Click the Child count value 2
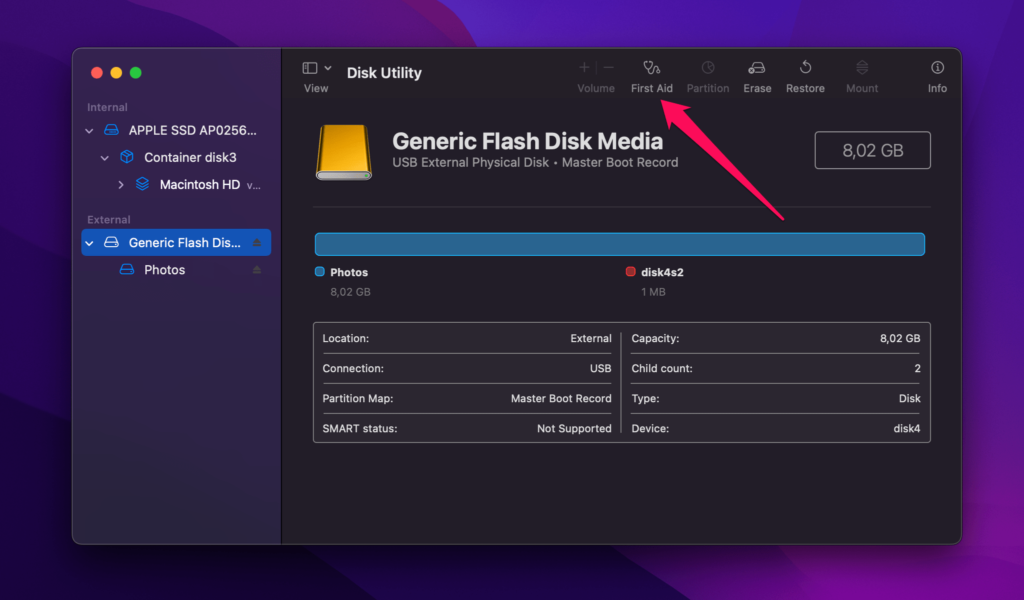1024x600 pixels. 917,368
